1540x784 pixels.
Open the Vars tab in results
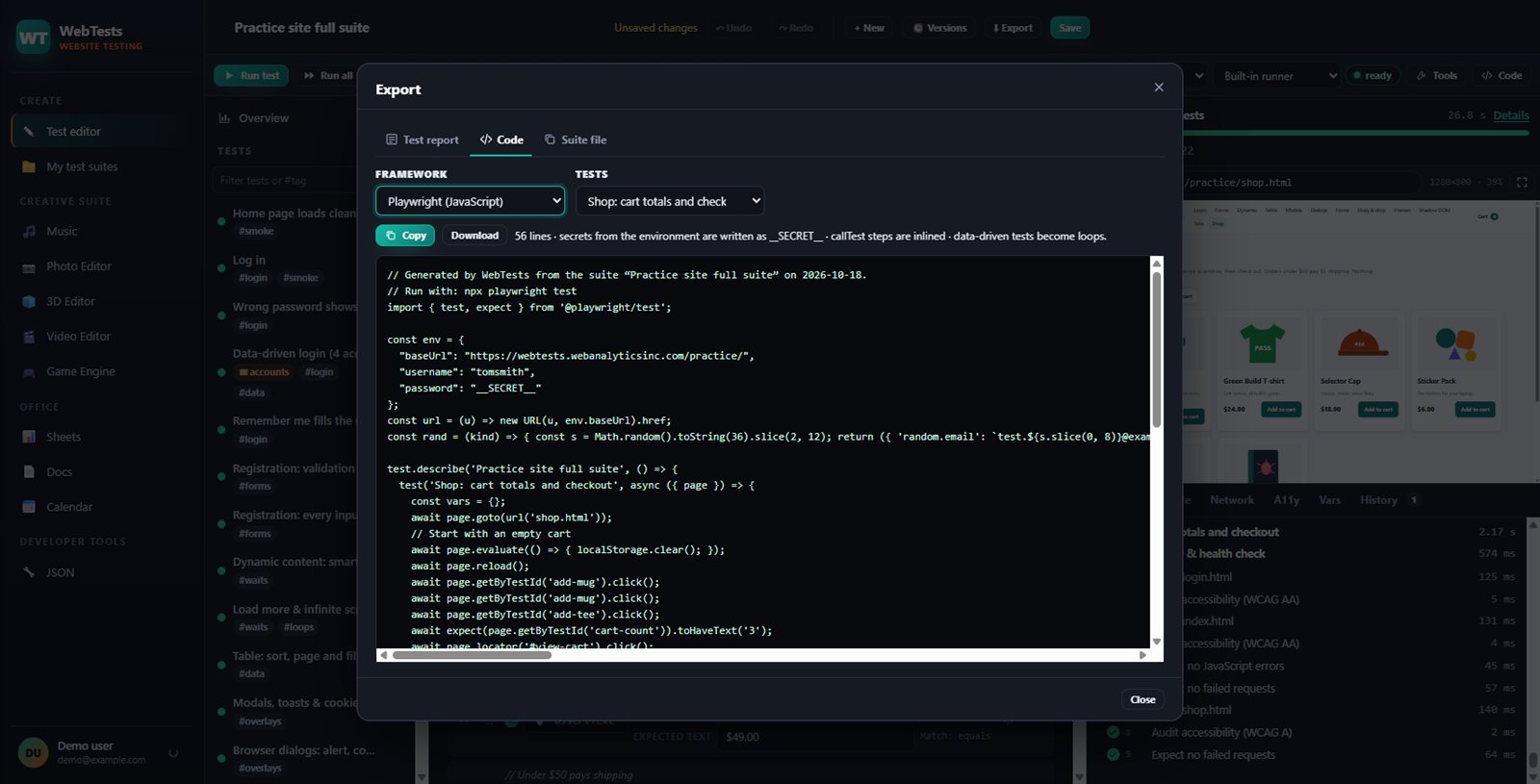coord(1329,500)
